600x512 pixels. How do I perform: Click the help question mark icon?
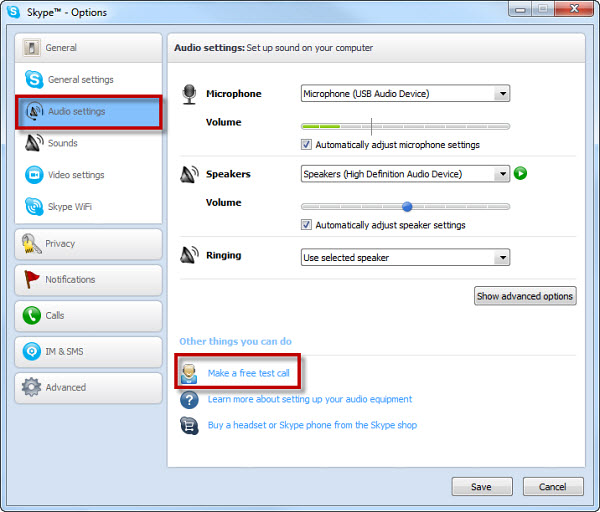click(x=189, y=399)
